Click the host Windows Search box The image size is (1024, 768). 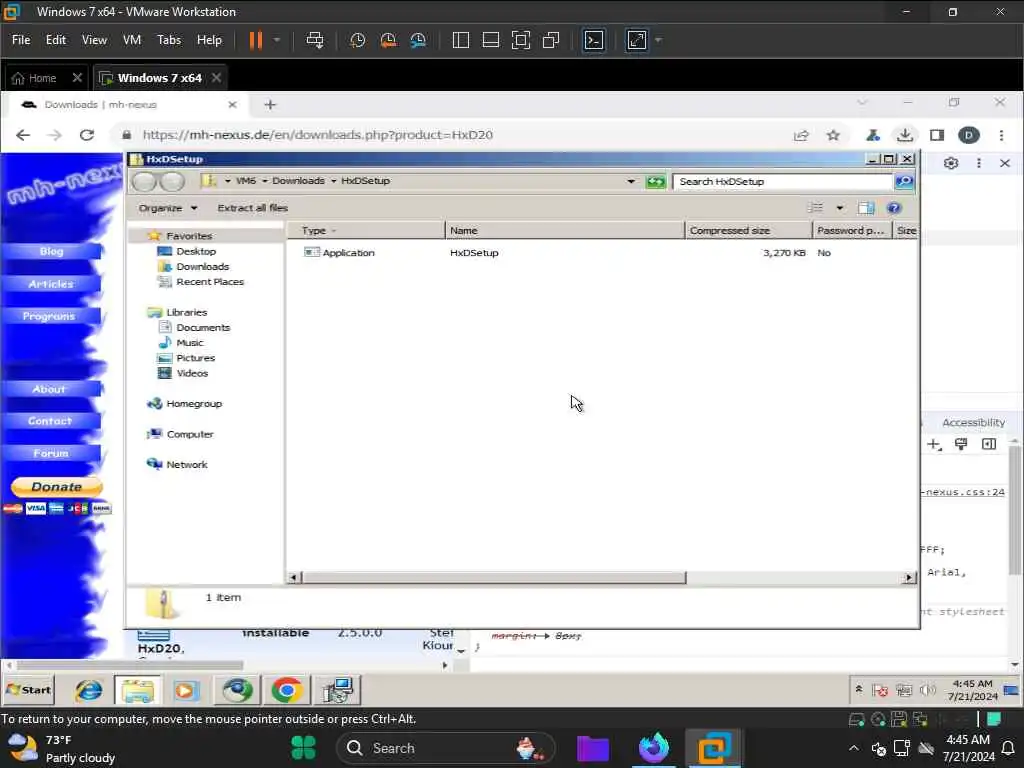click(445, 748)
